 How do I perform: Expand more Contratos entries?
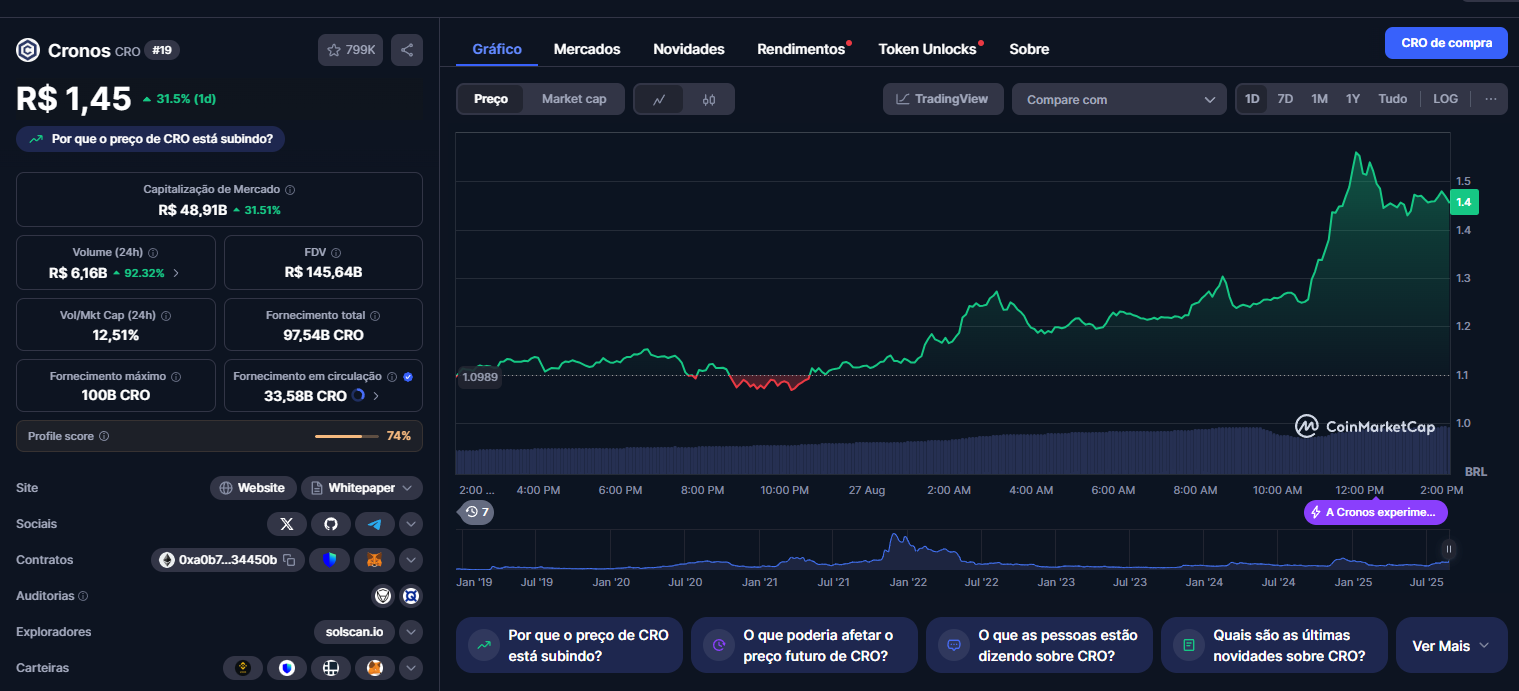coord(411,560)
